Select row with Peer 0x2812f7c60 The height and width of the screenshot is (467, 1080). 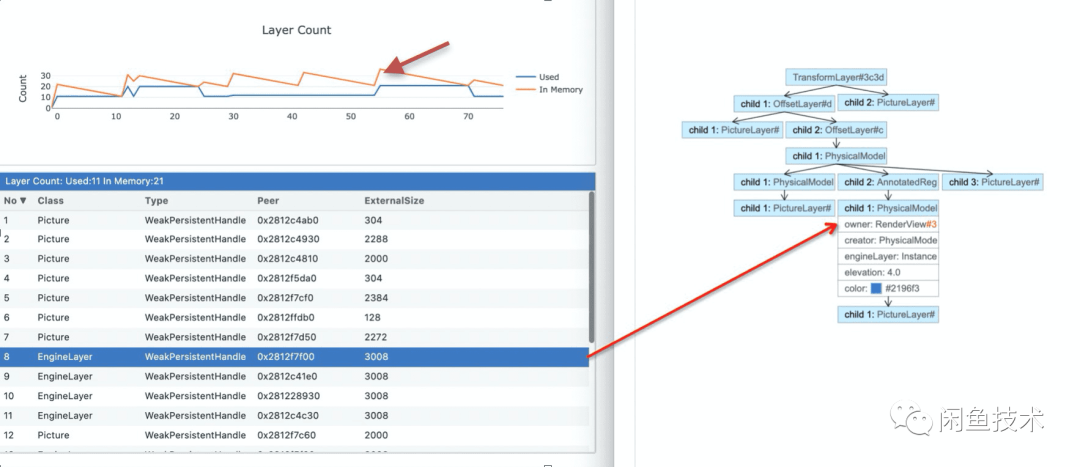[295, 435]
